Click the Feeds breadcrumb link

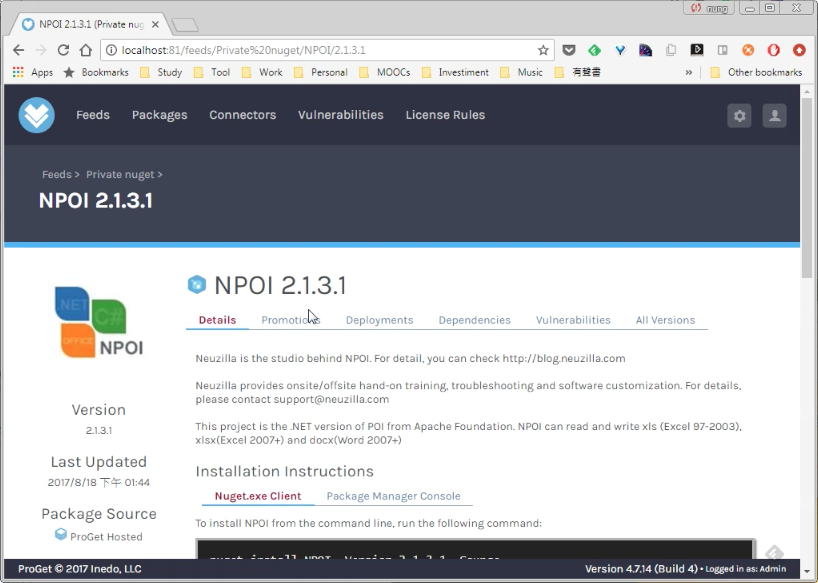56,174
